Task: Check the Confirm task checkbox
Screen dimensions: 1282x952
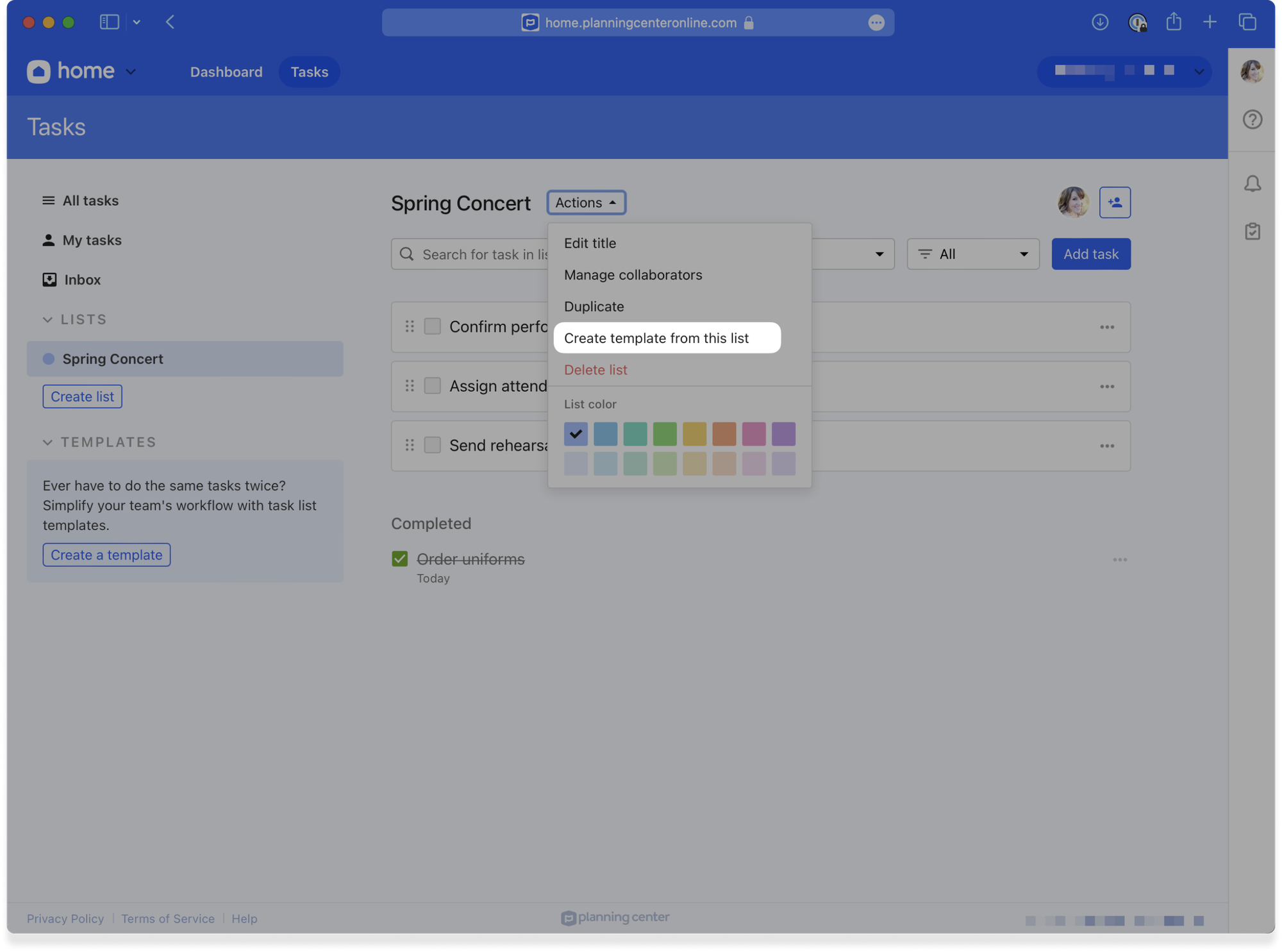Action: (433, 326)
